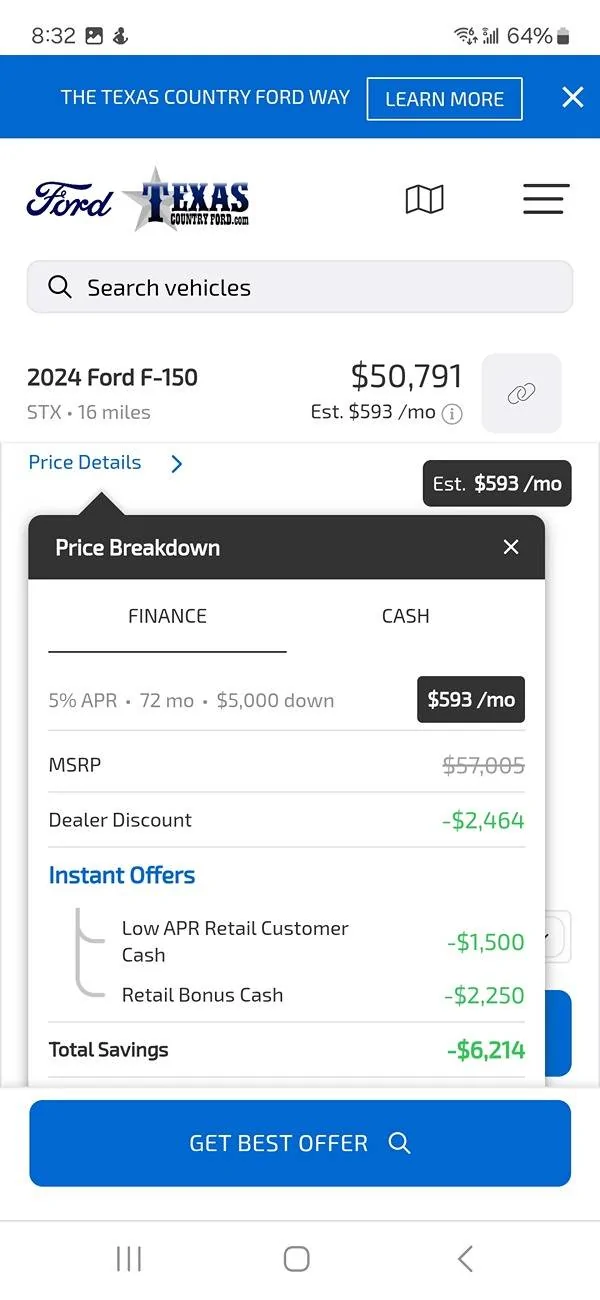The height and width of the screenshot is (1300, 600).
Task: Open the dealership map icon in header
Action: click(x=424, y=199)
